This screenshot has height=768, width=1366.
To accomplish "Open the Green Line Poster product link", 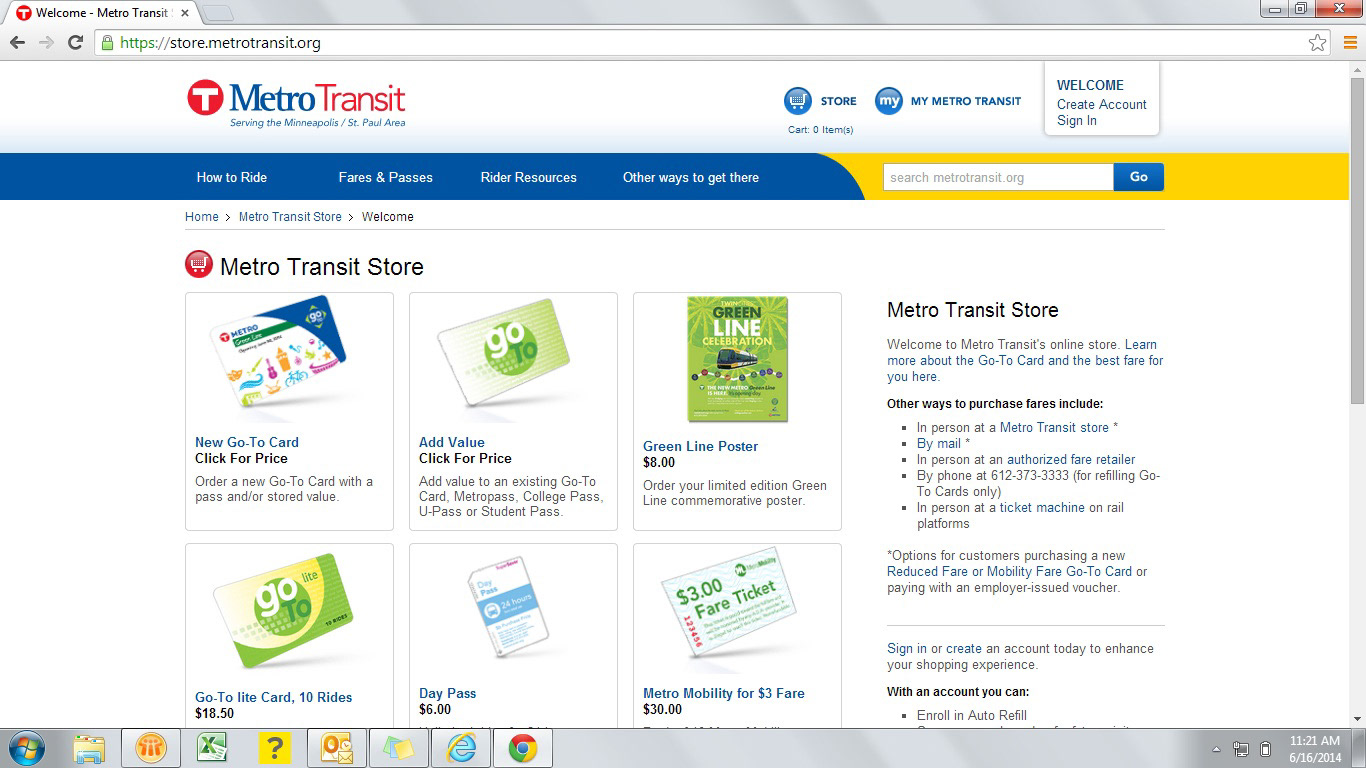I will (701, 446).
